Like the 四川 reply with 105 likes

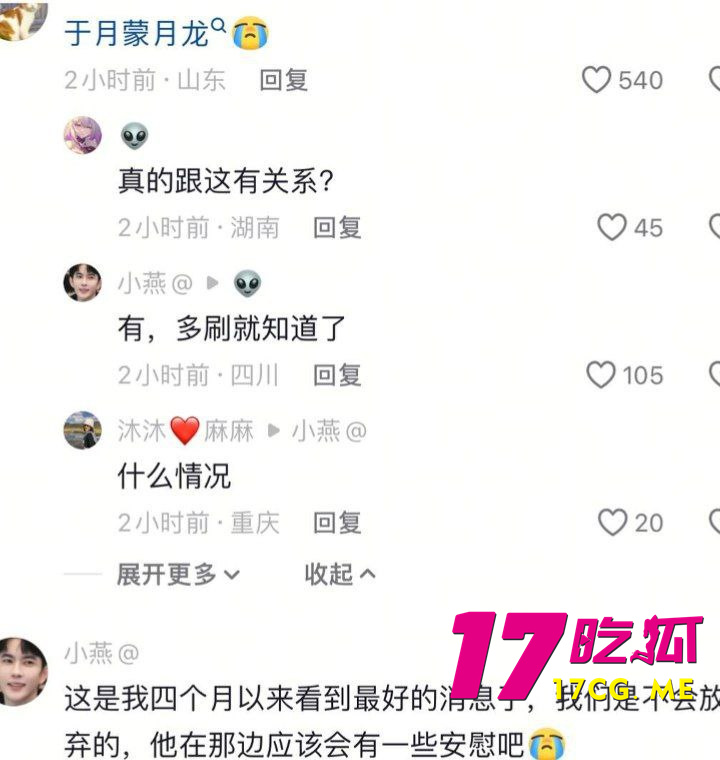(601, 375)
